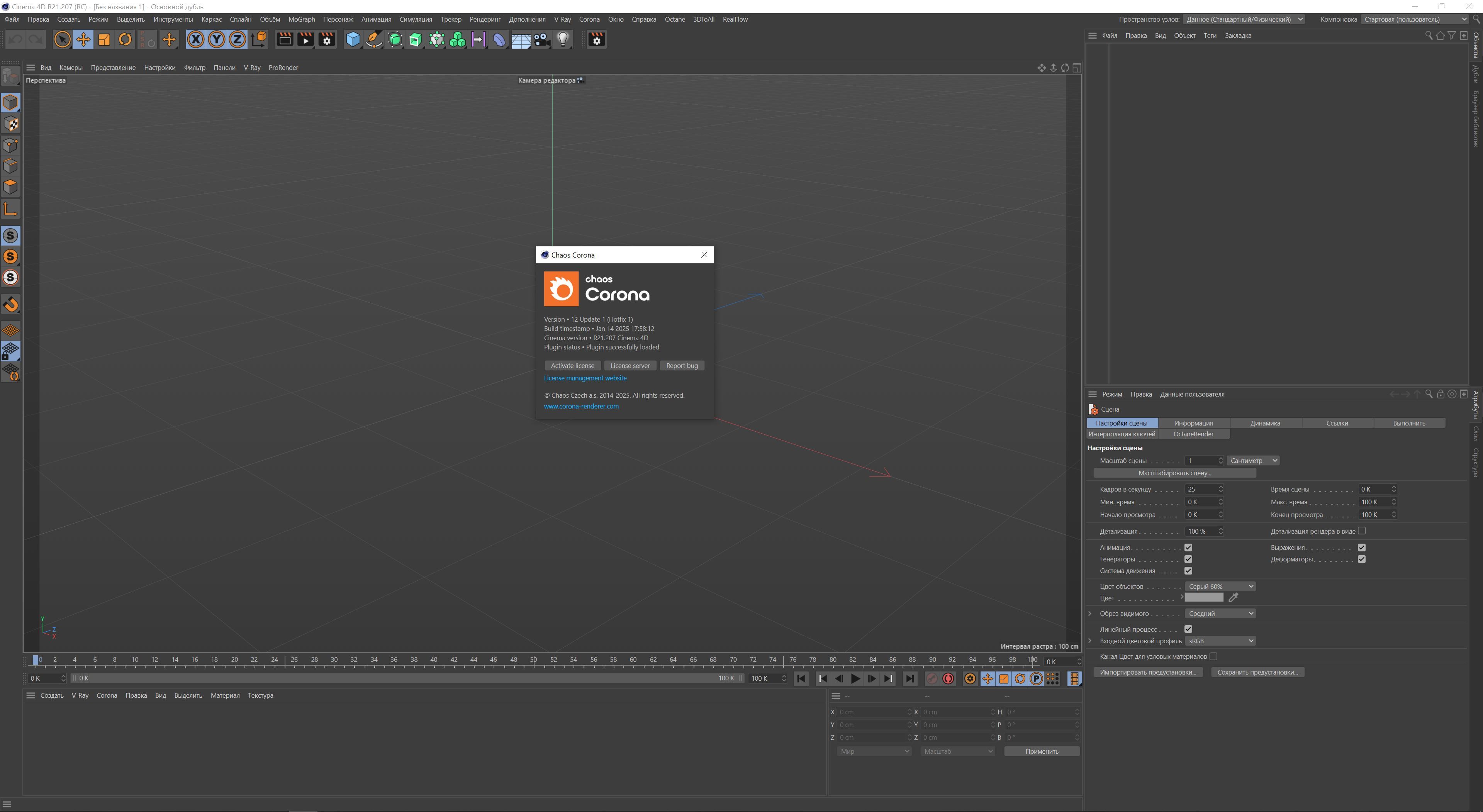Select the Rotate tool icon

point(125,40)
